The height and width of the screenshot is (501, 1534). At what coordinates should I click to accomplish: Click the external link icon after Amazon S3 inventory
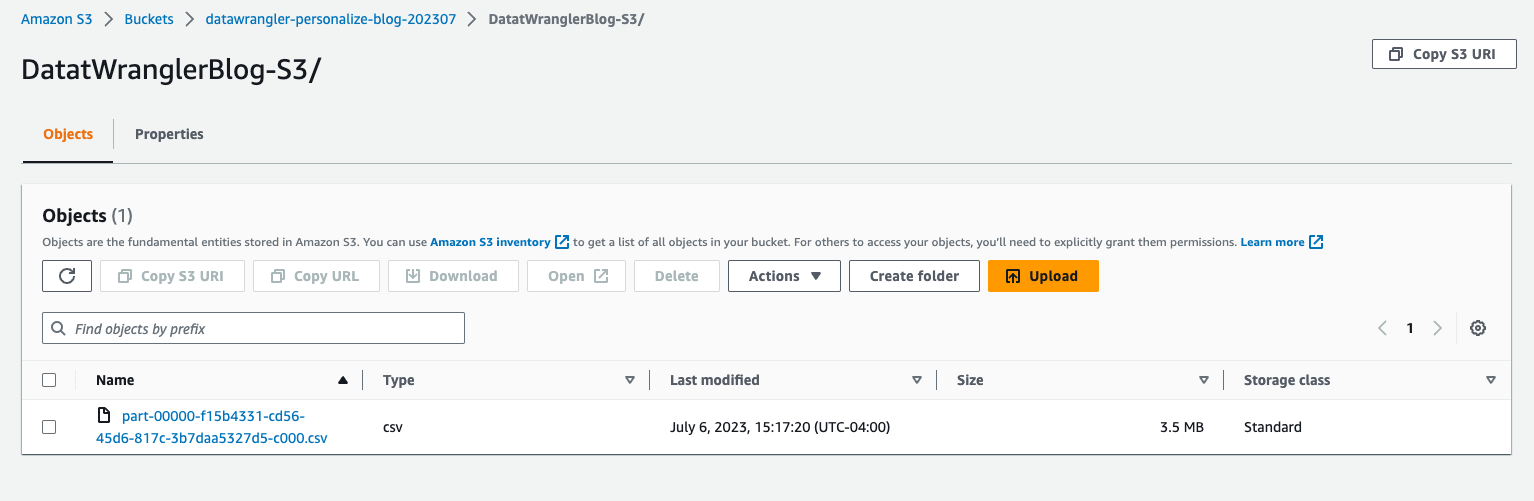pos(562,242)
